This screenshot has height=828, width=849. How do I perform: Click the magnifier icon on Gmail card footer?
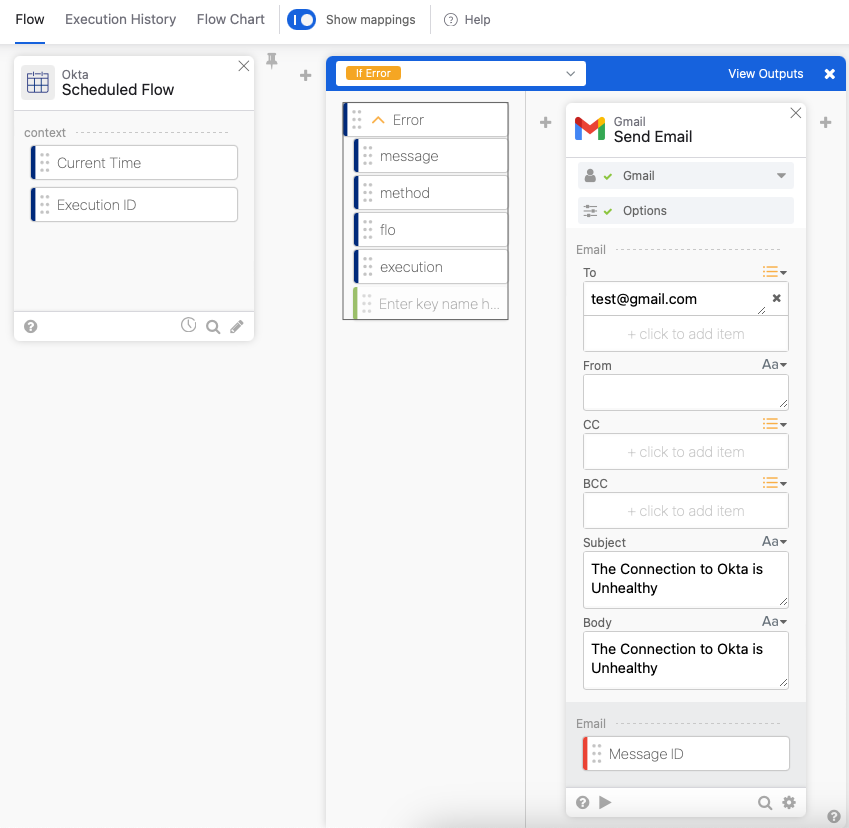(764, 802)
